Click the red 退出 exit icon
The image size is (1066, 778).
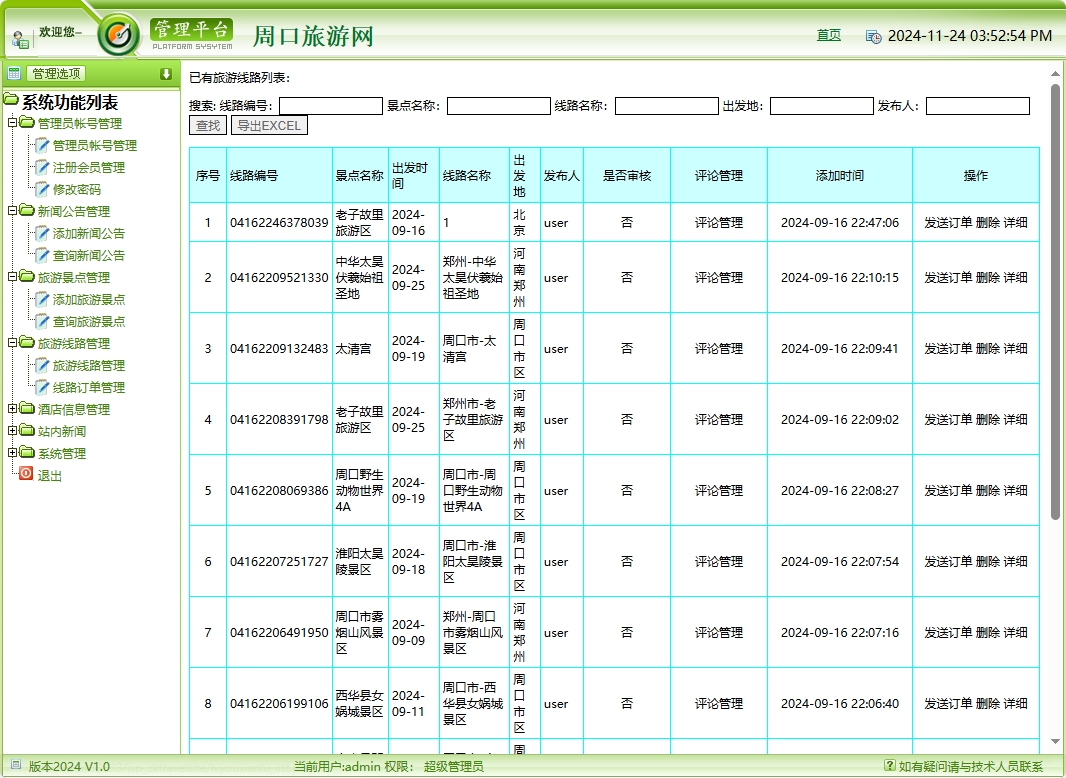(25, 473)
